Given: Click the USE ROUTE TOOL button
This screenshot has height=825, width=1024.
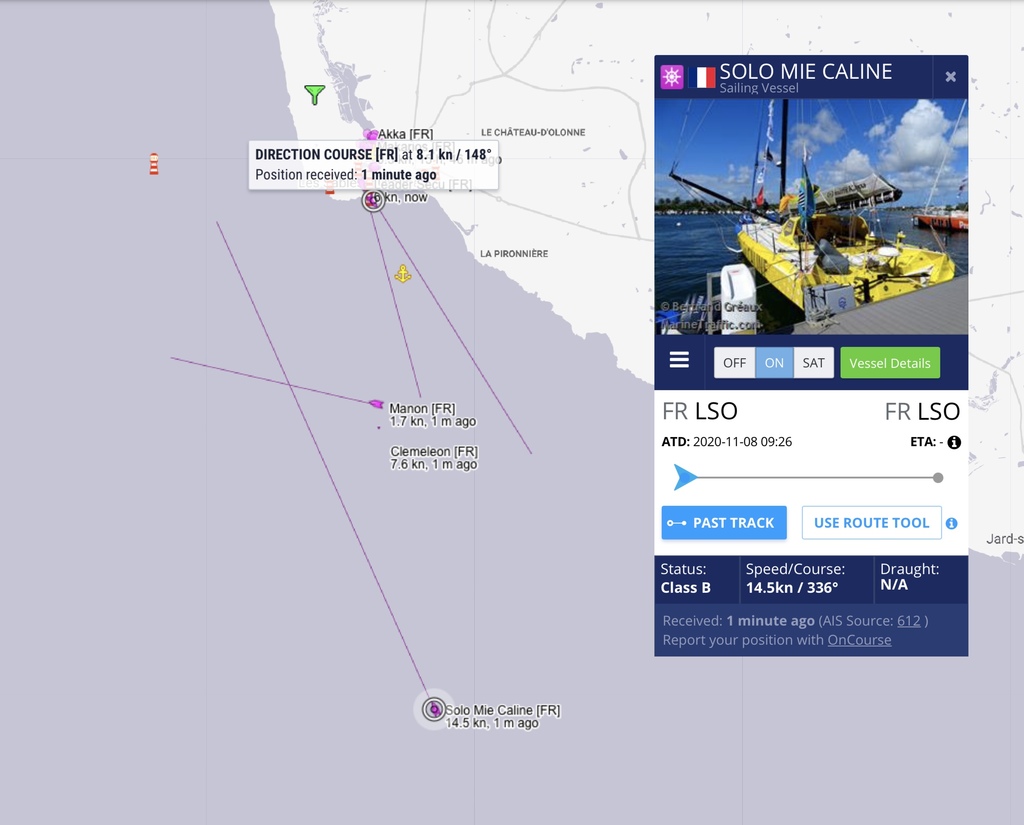Looking at the screenshot, I should (x=872, y=523).
